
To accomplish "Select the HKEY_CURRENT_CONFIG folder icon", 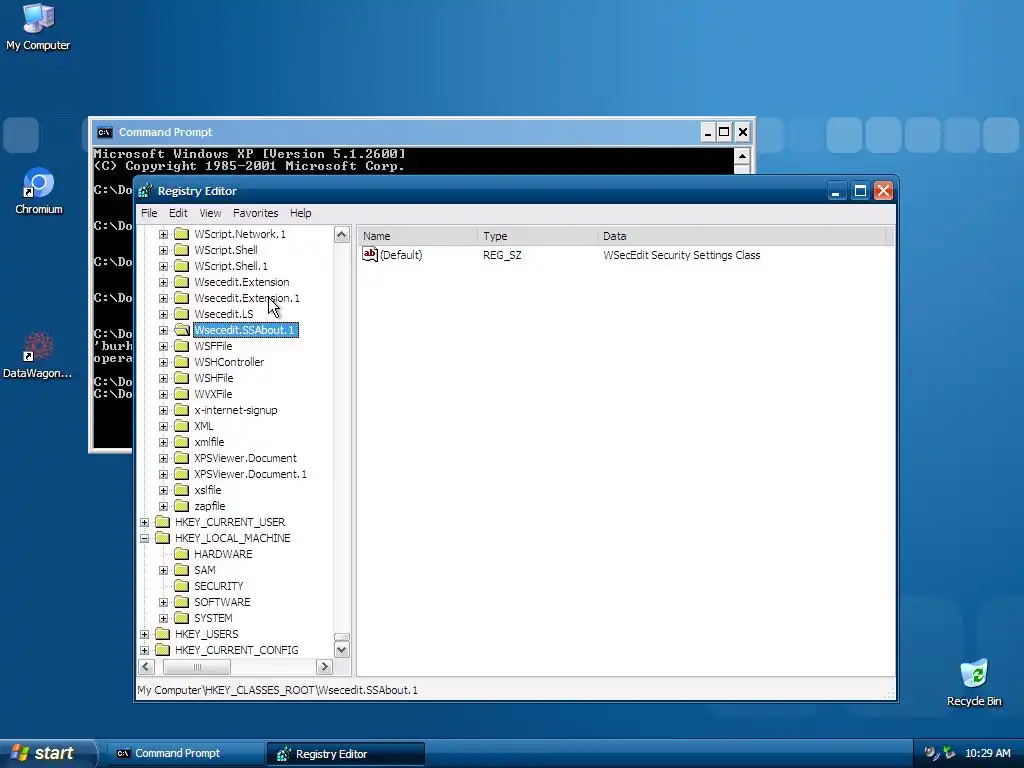I will point(163,650).
